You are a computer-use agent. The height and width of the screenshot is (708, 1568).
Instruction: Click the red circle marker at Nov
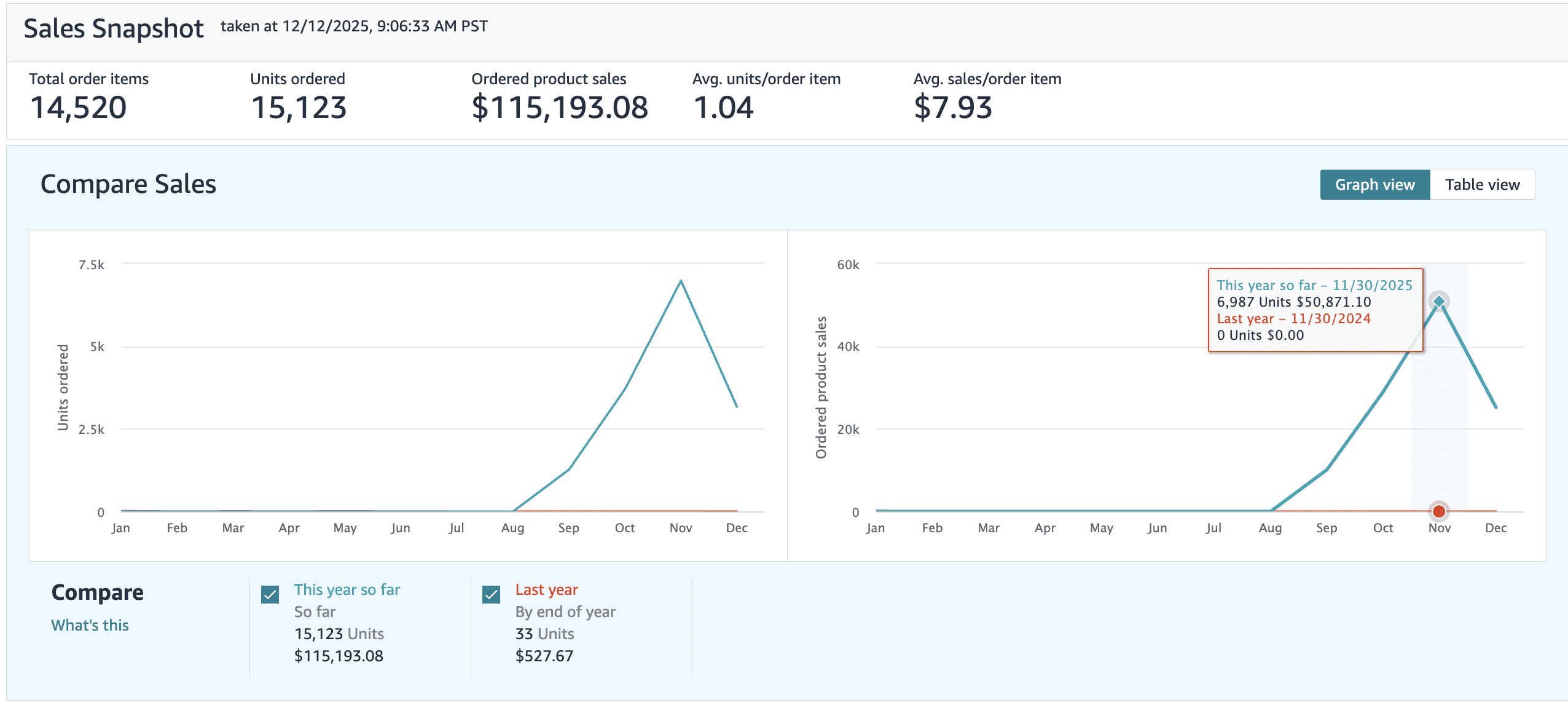click(x=1438, y=511)
